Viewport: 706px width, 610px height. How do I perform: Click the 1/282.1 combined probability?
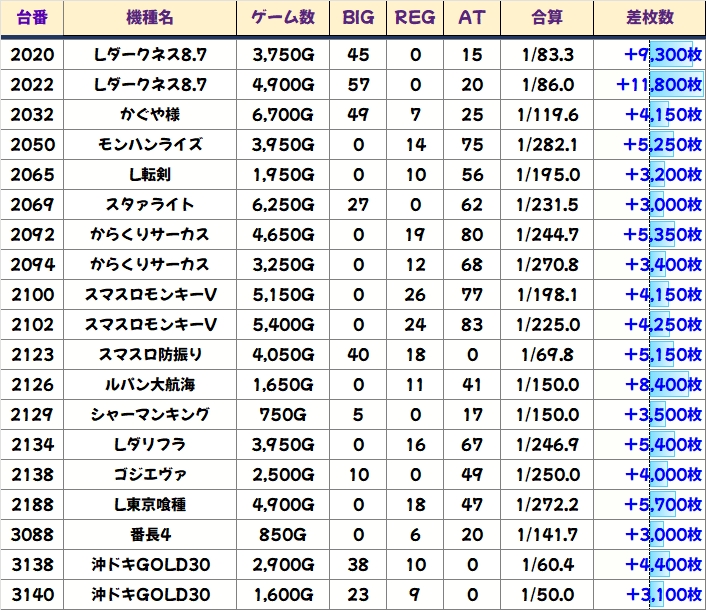point(548,145)
